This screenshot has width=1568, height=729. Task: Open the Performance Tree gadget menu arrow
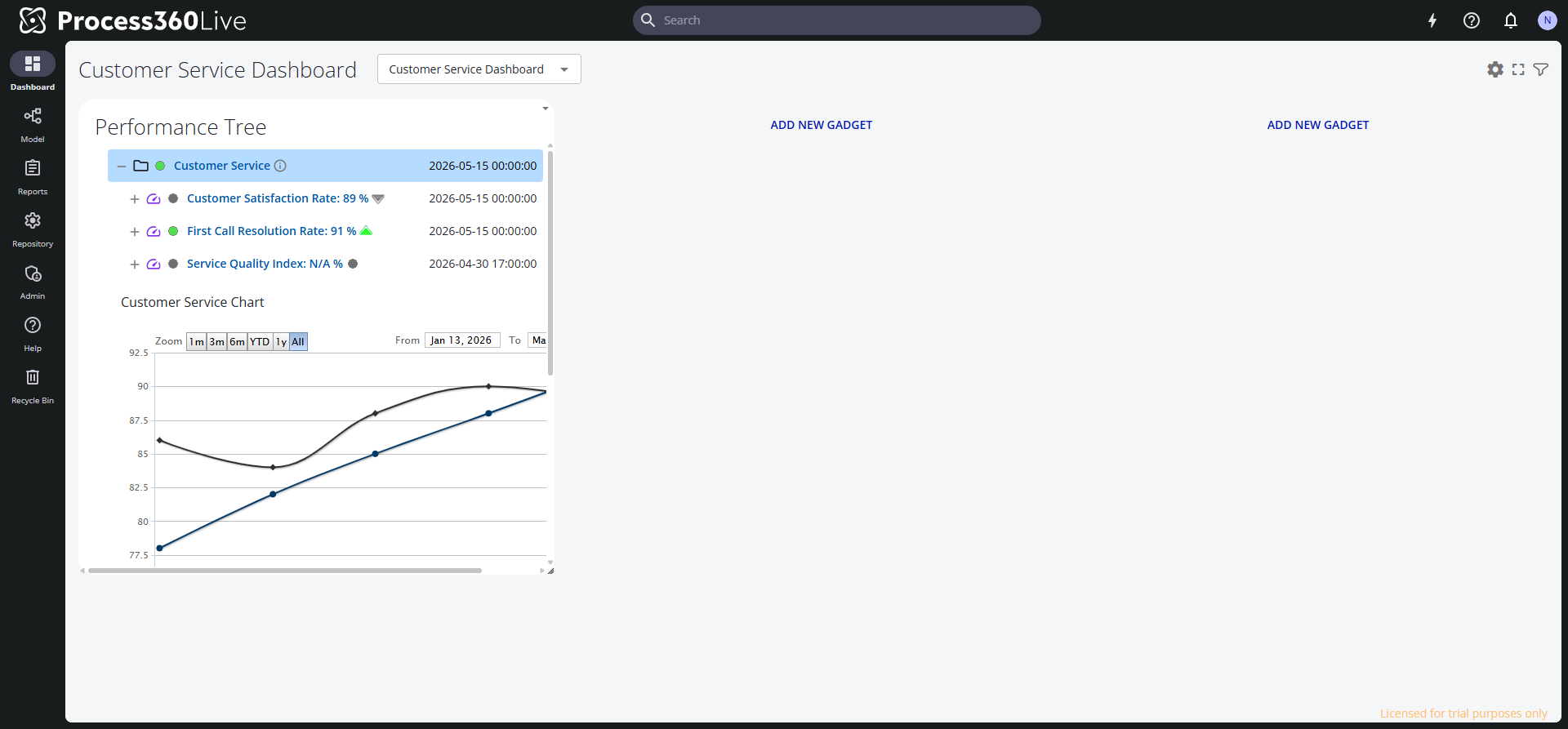(546, 109)
